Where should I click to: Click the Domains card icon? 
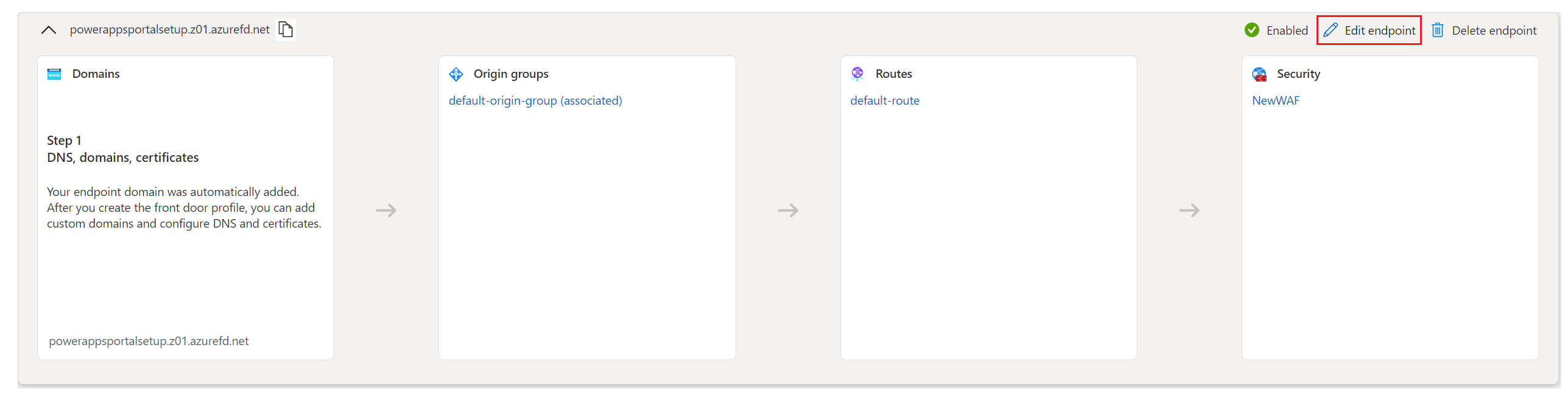click(54, 74)
